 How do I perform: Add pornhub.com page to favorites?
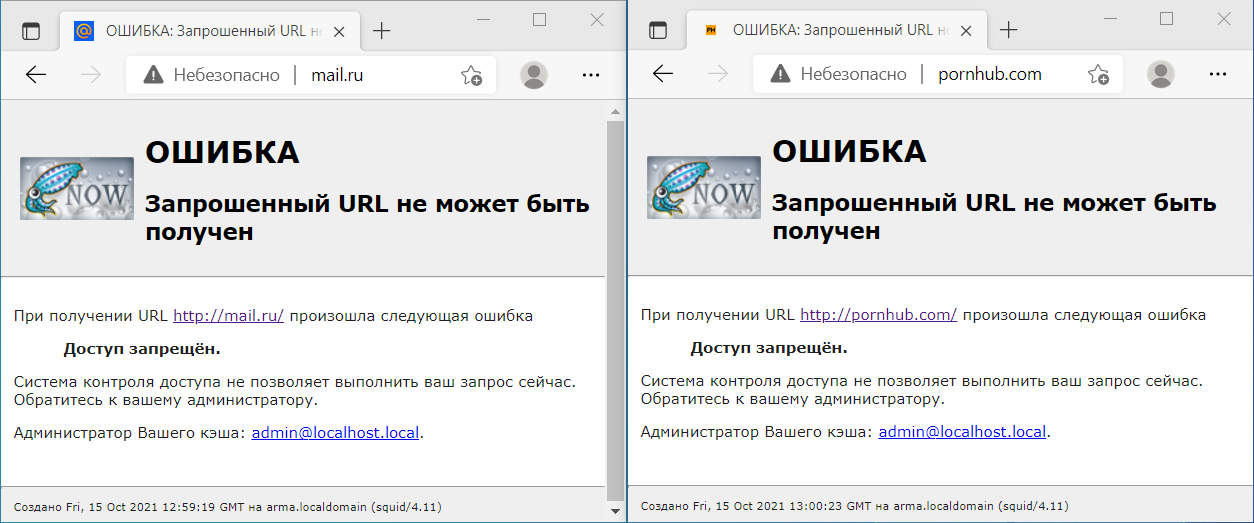point(1098,75)
